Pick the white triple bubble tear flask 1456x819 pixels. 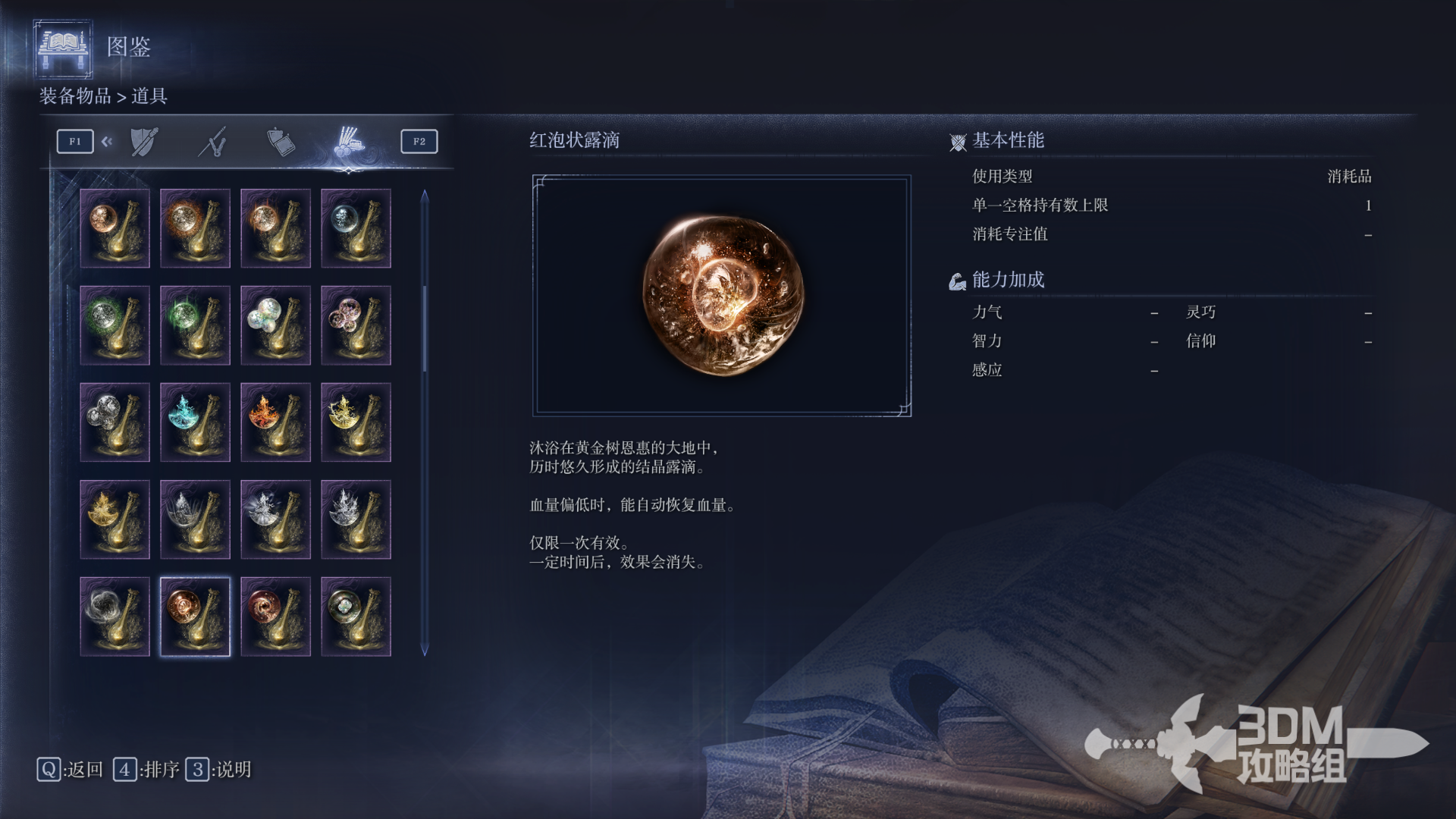[x=275, y=325]
